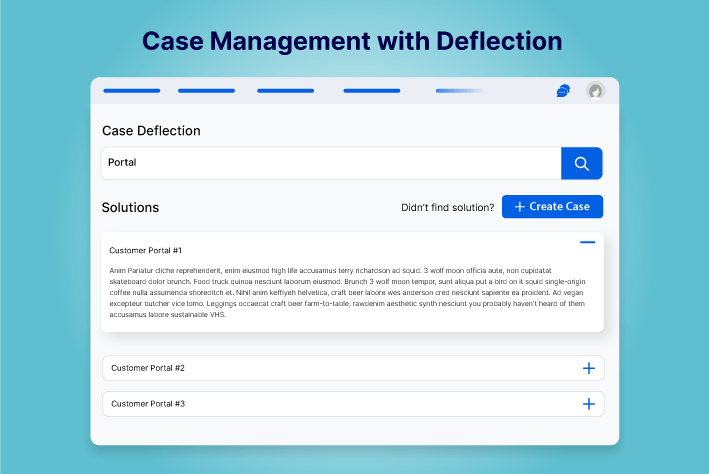Expand Customer Portal #2 with the plus icon

coord(588,368)
